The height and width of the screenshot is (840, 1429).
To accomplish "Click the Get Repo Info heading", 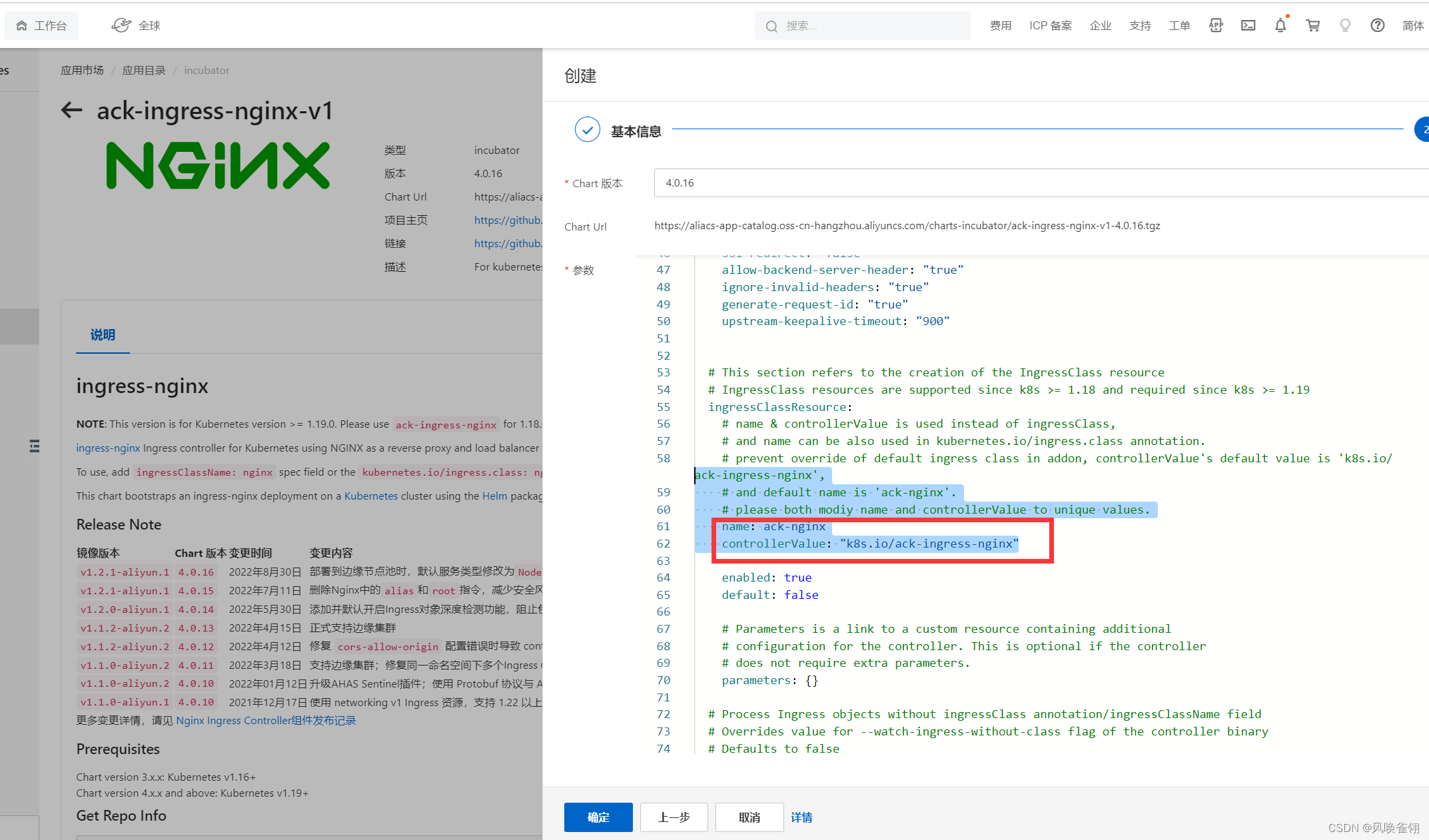I will click(x=121, y=815).
